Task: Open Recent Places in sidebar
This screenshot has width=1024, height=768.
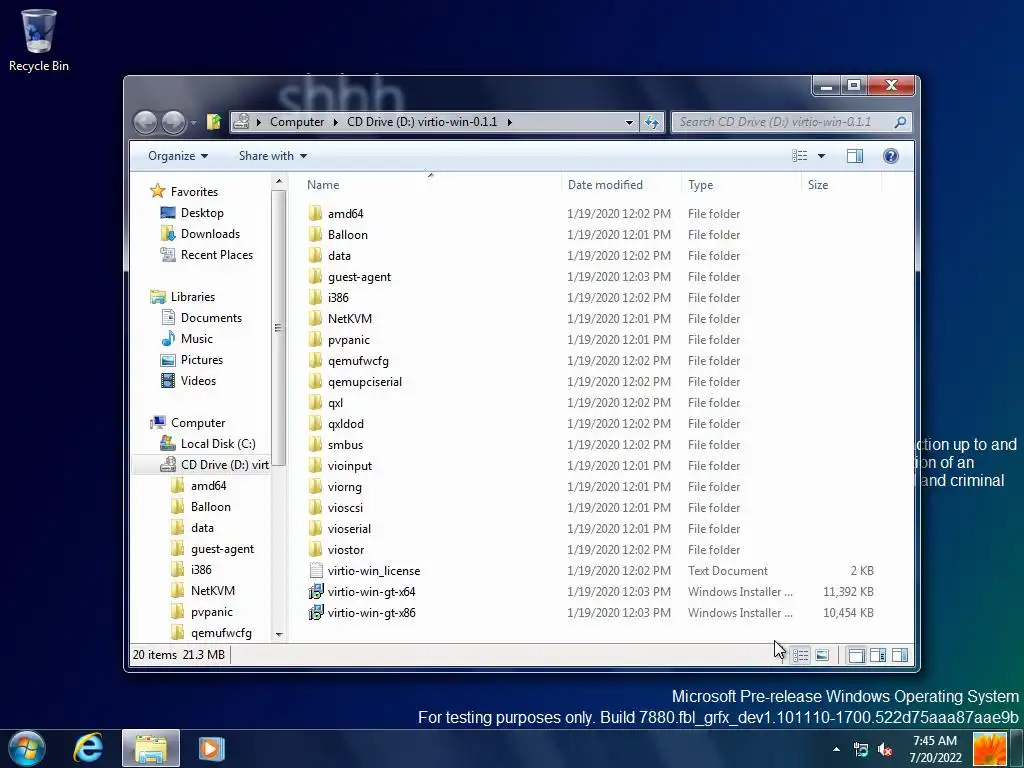Action: [x=217, y=255]
